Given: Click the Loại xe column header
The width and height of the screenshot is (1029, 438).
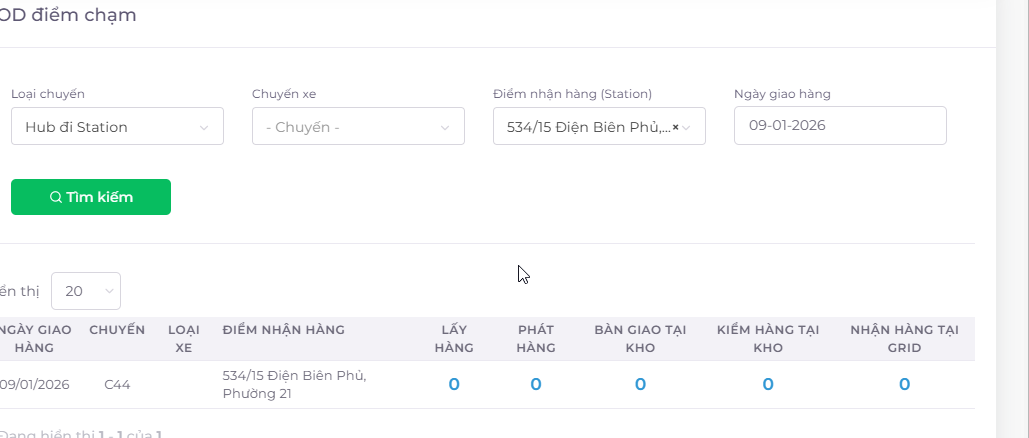Looking at the screenshot, I should [x=183, y=339].
